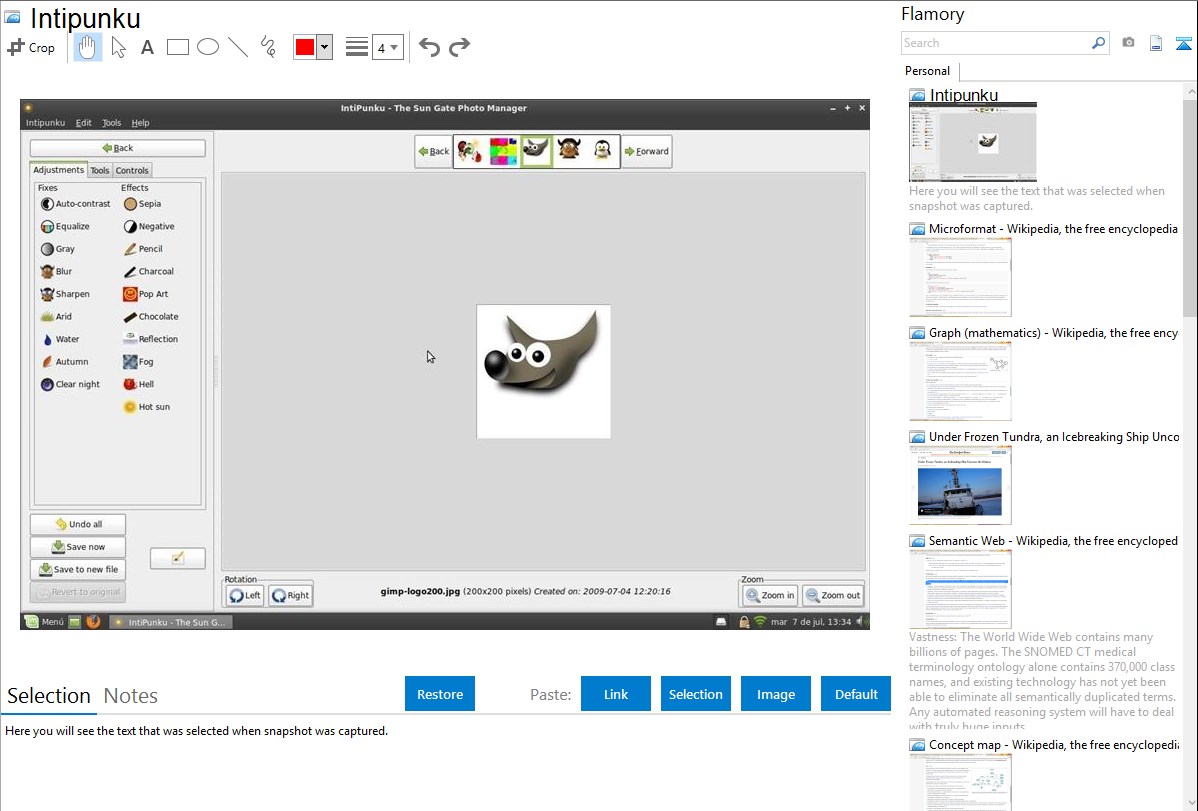The height and width of the screenshot is (811, 1198).
Task: Focus the Flamory search field
Action: point(996,43)
